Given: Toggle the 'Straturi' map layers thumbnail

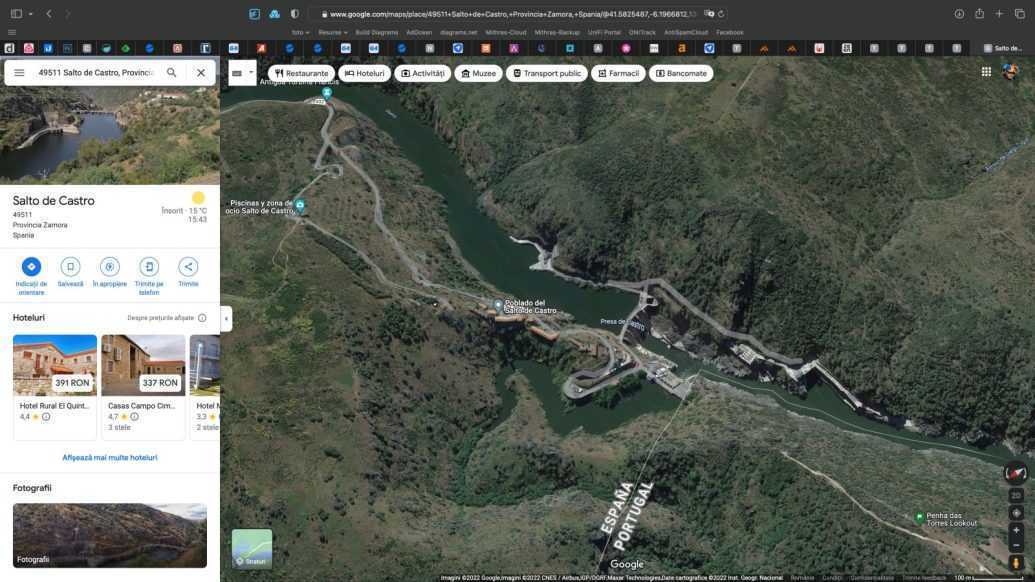Looking at the screenshot, I should tap(252, 549).
